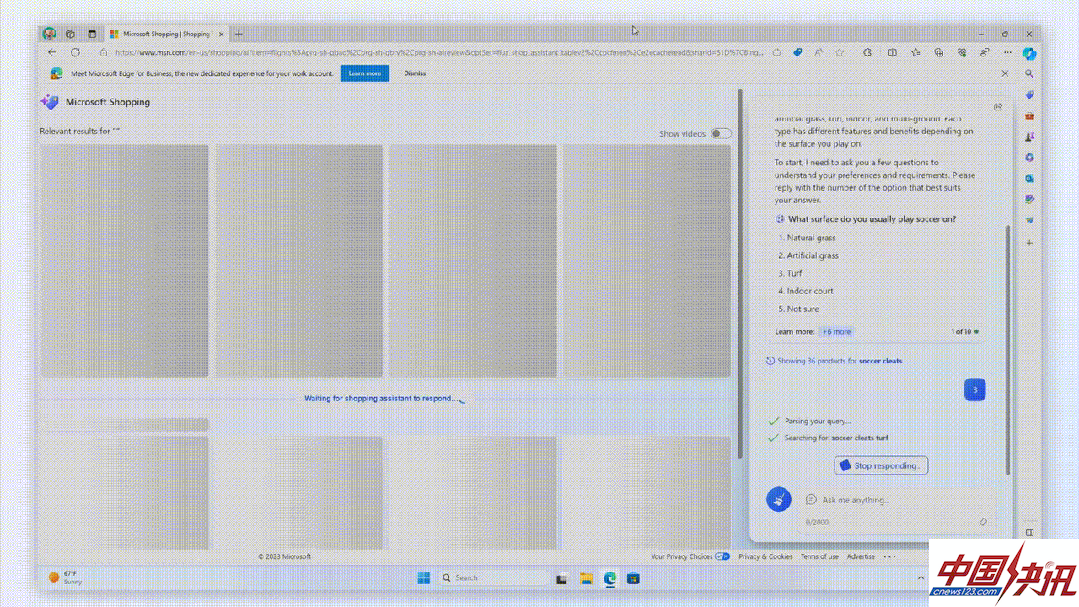Open Your Privacy Choices link
1079x607 pixels.
pyautogui.click(x=690, y=557)
